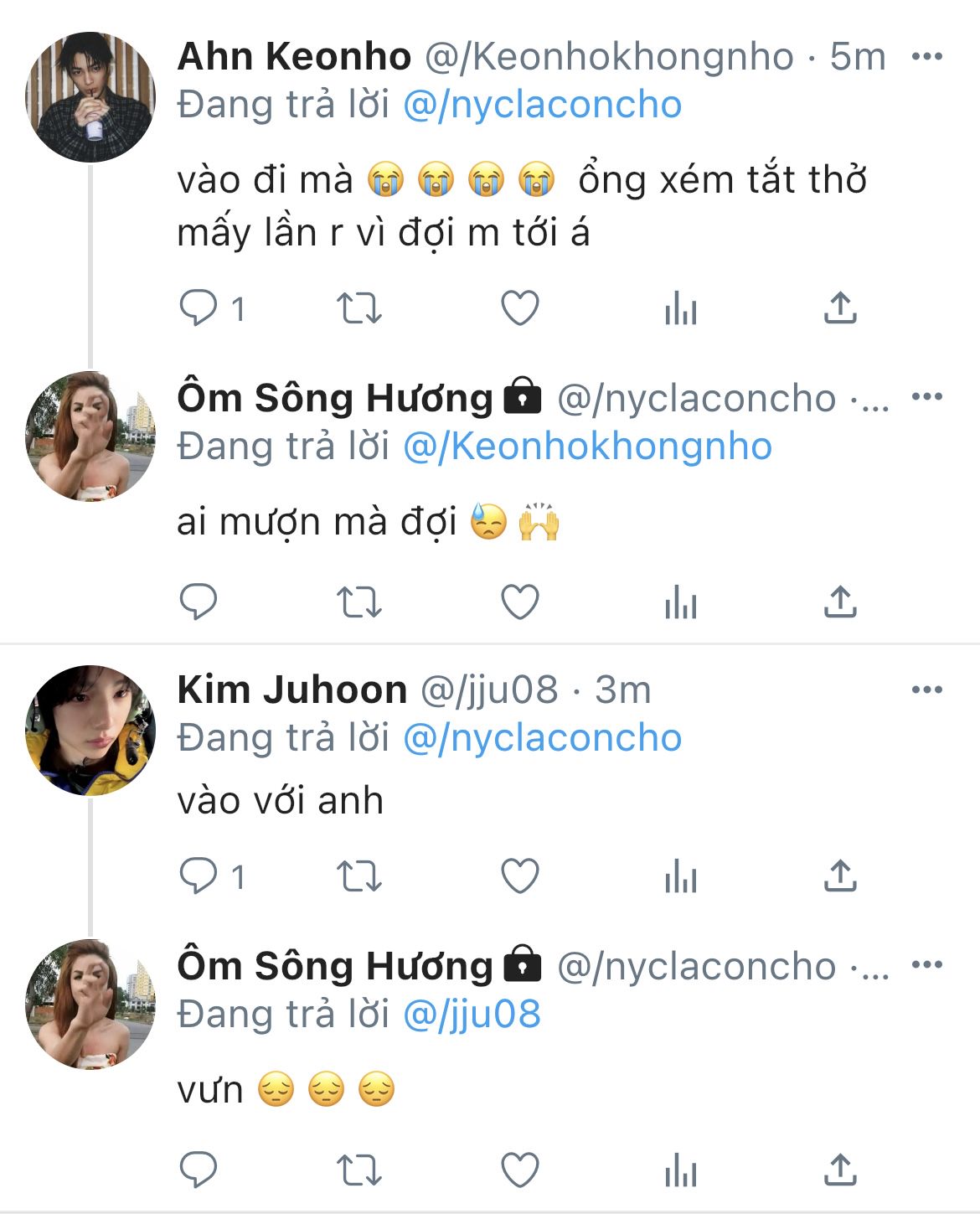Like Ahn Keonho's reply tweet

(x=519, y=309)
